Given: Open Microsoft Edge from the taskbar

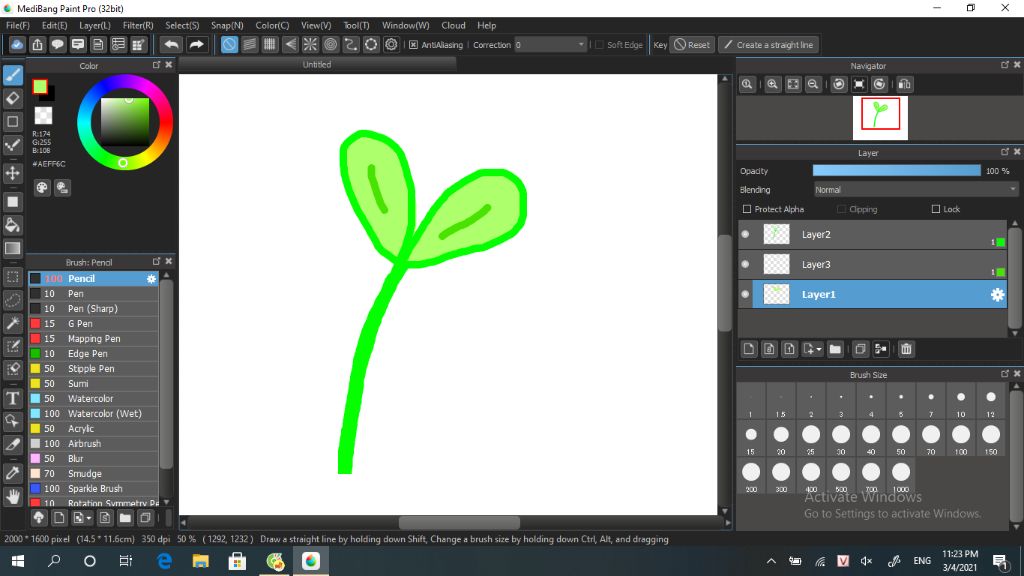Looking at the screenshot, I should click(x=164, y=561).
